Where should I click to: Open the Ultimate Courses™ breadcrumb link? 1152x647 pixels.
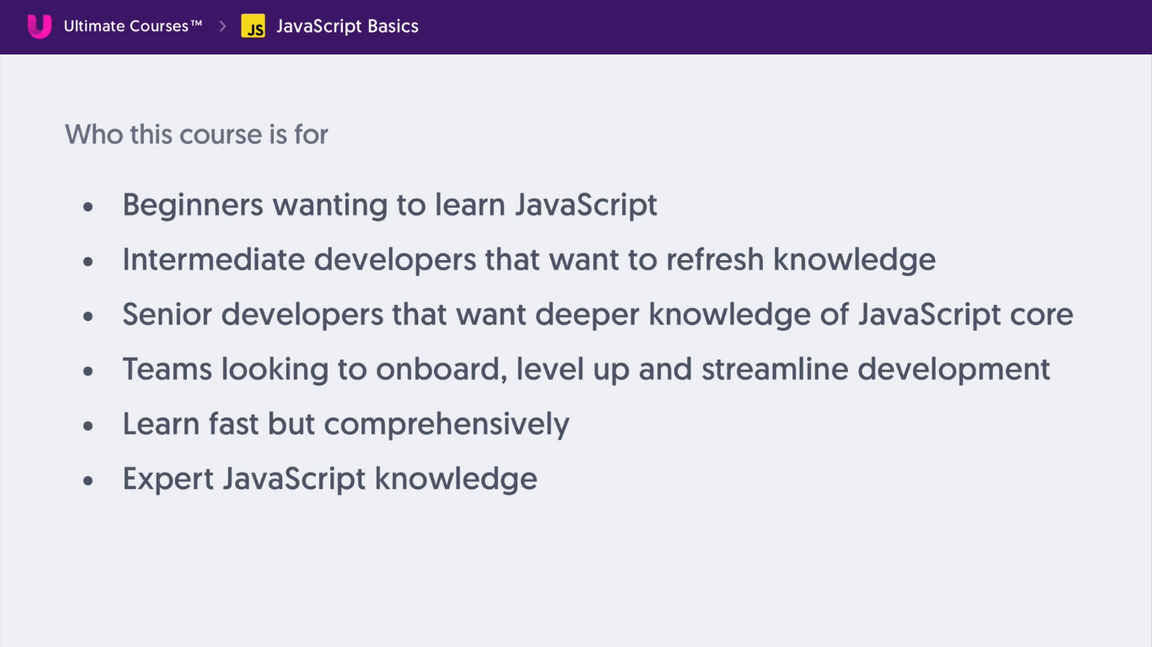pyautogui.click(x=132, y=27)
